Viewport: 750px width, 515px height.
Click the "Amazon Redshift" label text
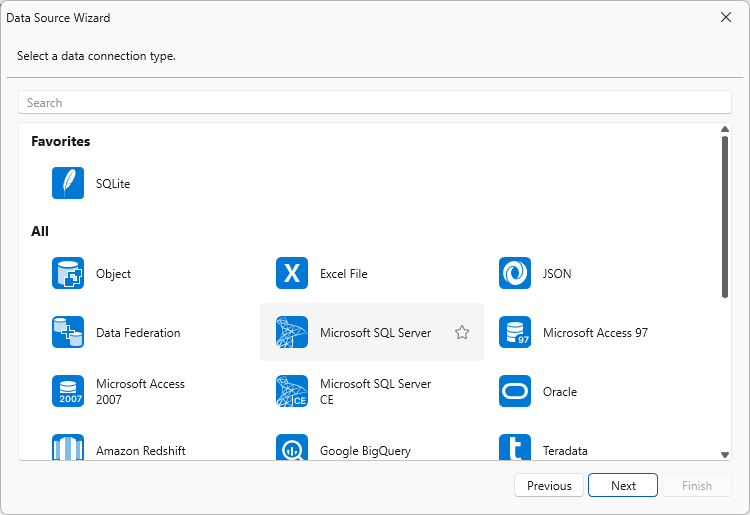141,450
